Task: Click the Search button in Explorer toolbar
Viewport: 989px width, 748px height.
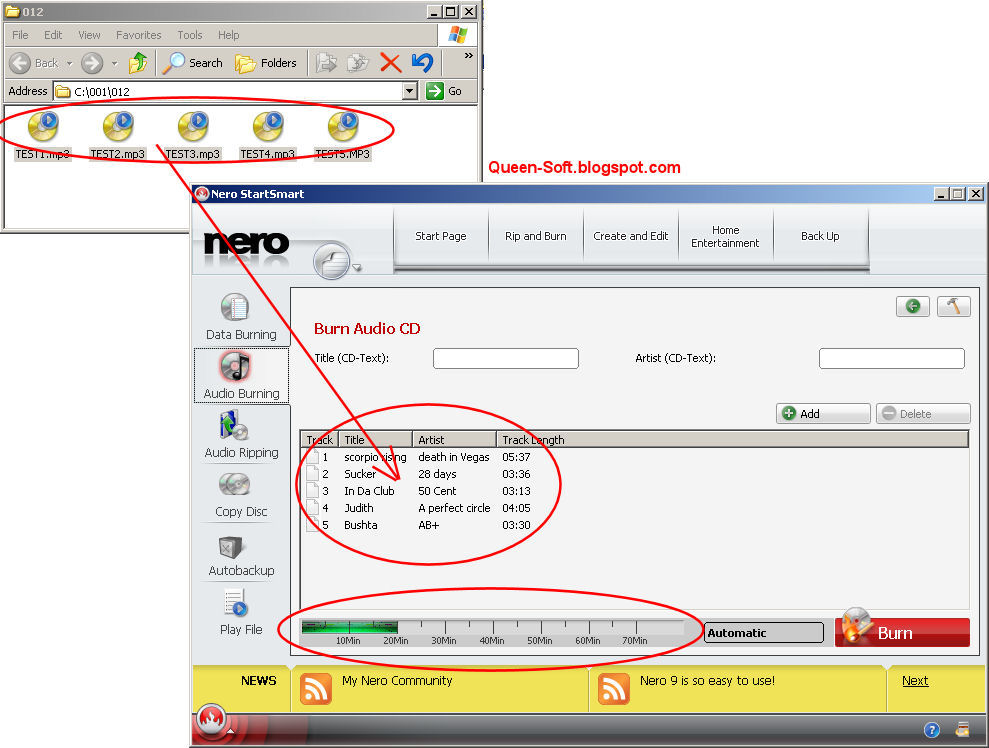Action: (x=193, y=63)
